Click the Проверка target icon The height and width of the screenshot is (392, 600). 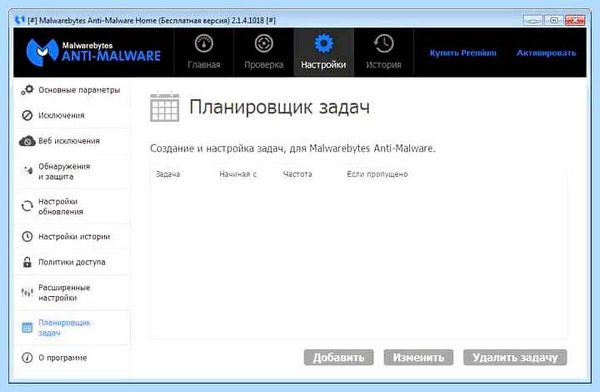[x=264, y=44]
